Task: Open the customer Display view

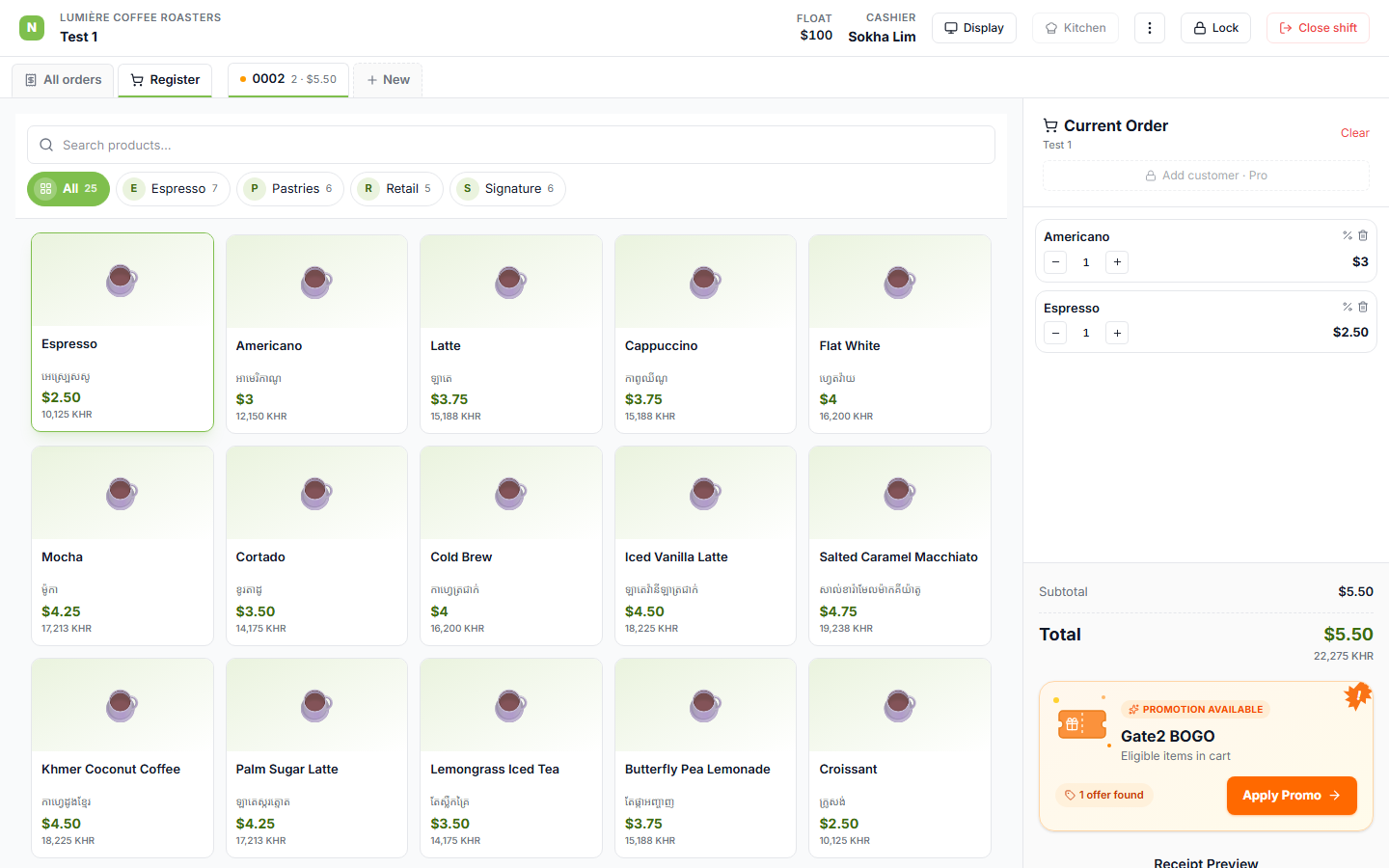Action: point(974,28)
